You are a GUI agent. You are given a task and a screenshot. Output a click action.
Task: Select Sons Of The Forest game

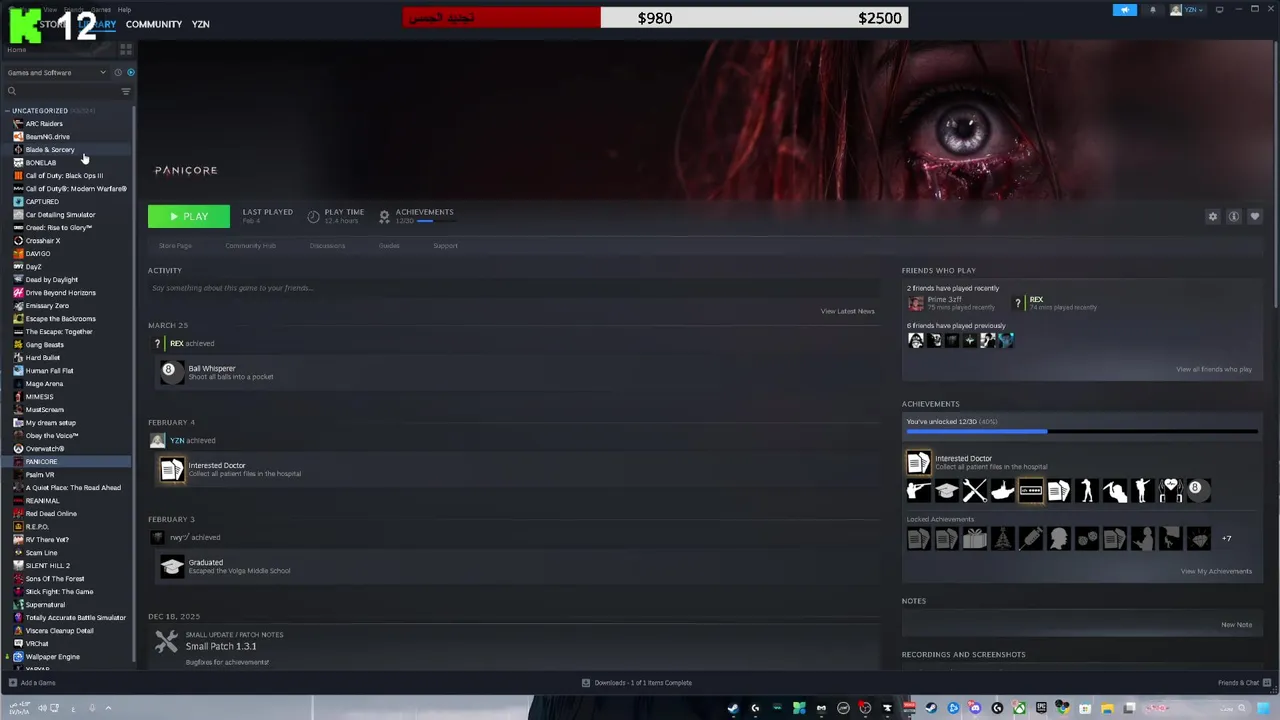coord(54,579)
